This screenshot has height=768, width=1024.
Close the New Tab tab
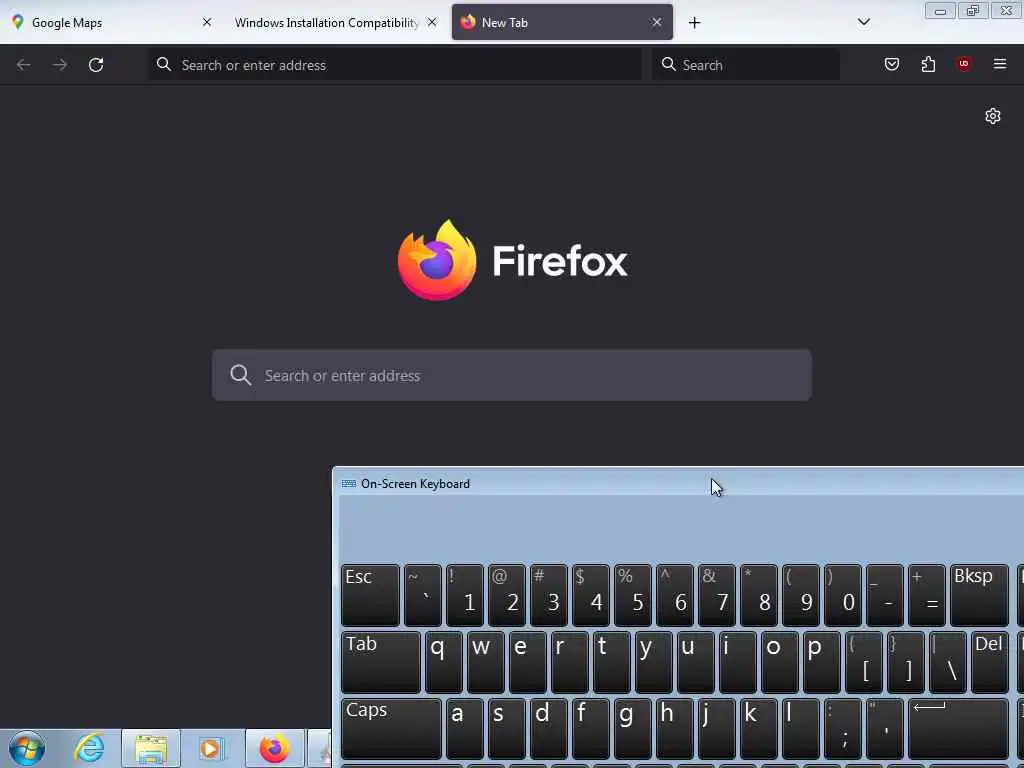tap(657, 22)
